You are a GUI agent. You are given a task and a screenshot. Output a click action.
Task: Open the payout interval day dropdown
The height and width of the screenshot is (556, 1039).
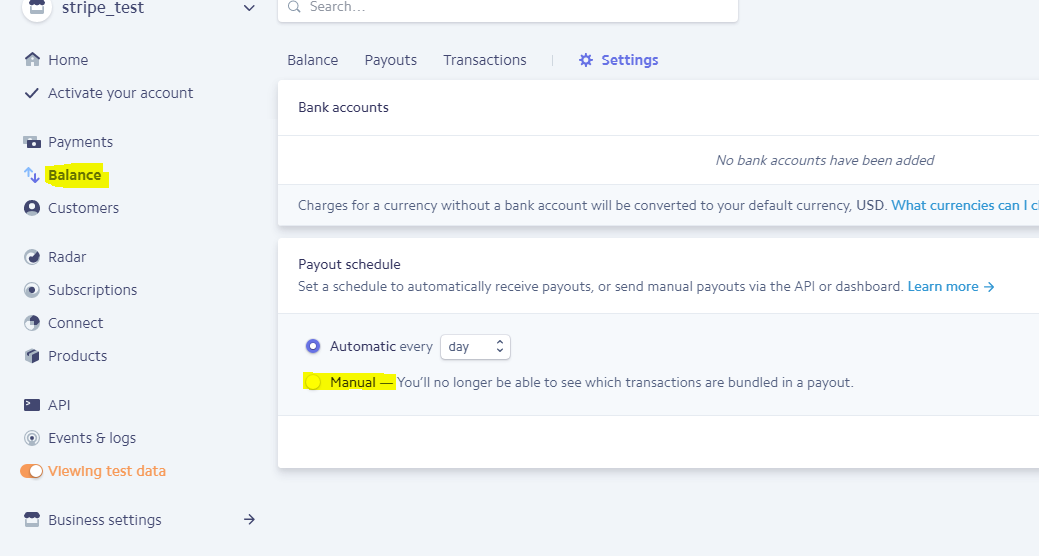(475, 347)
